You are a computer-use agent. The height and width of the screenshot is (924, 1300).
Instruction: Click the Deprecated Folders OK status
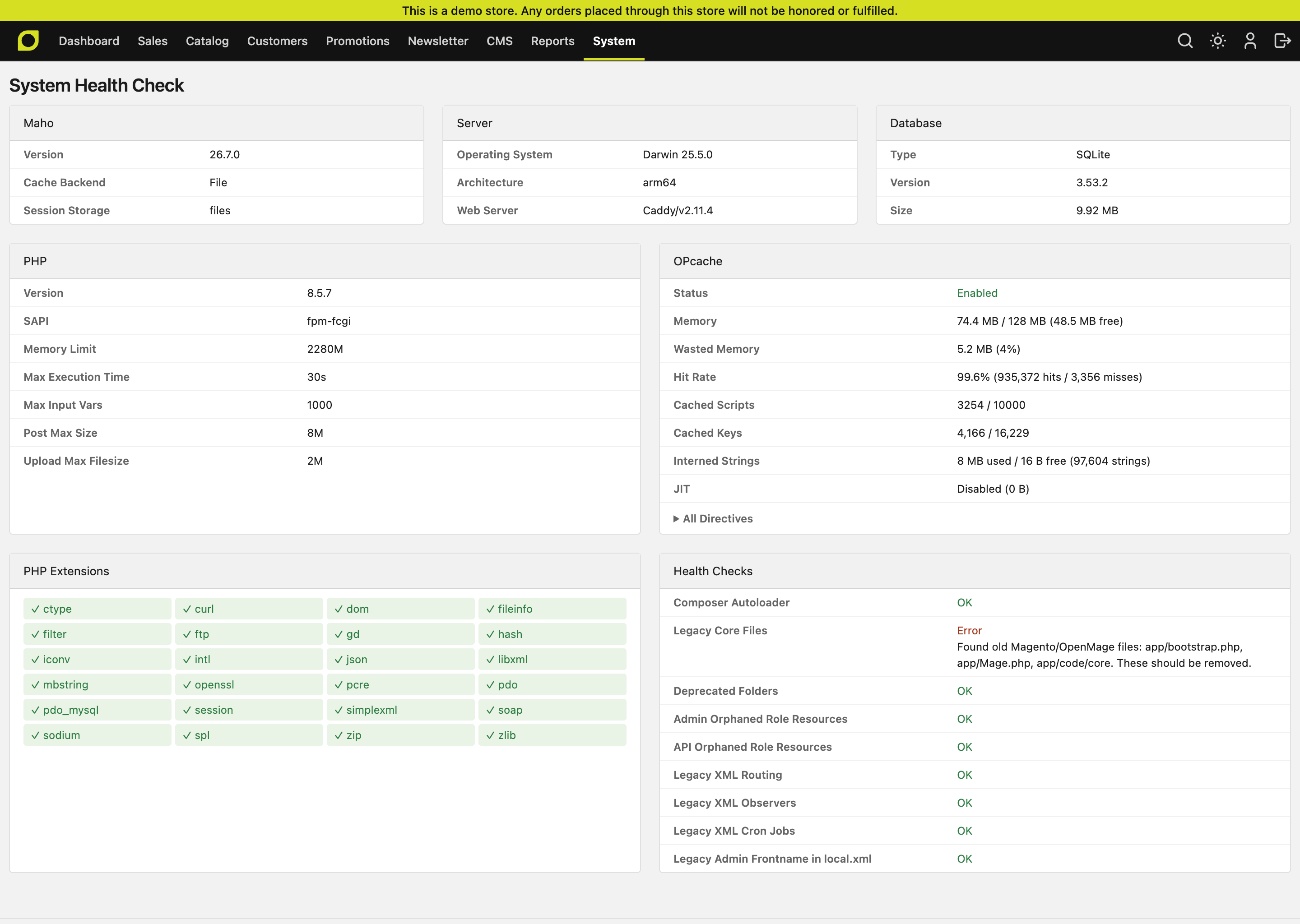coord(964,691)
